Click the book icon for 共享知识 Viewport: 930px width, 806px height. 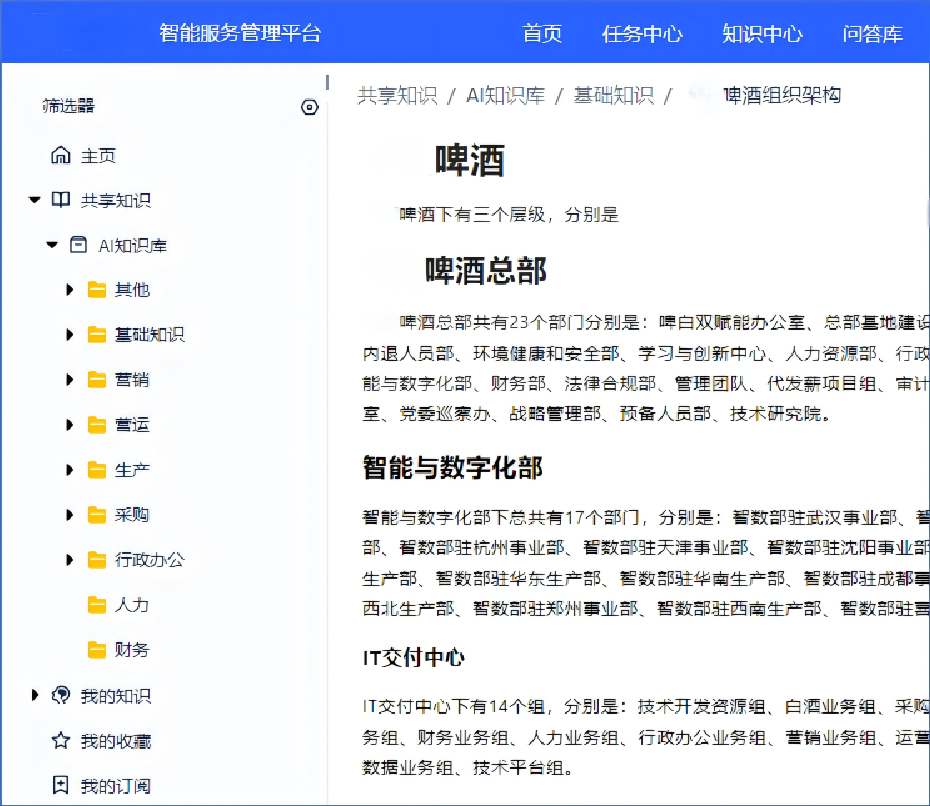point(61,200)
